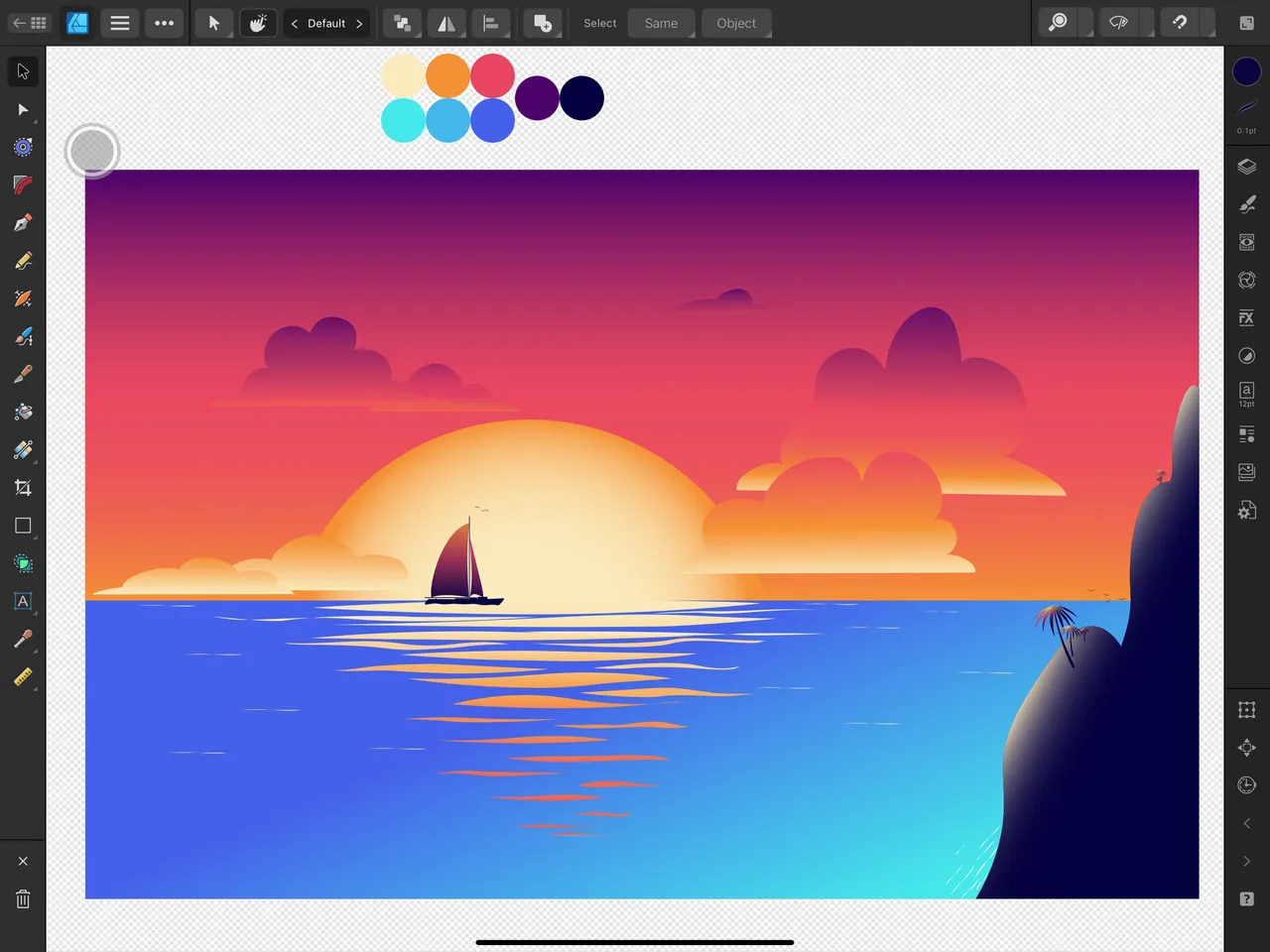
Task: Click the orange palette circle
Action: pos(447,75)
